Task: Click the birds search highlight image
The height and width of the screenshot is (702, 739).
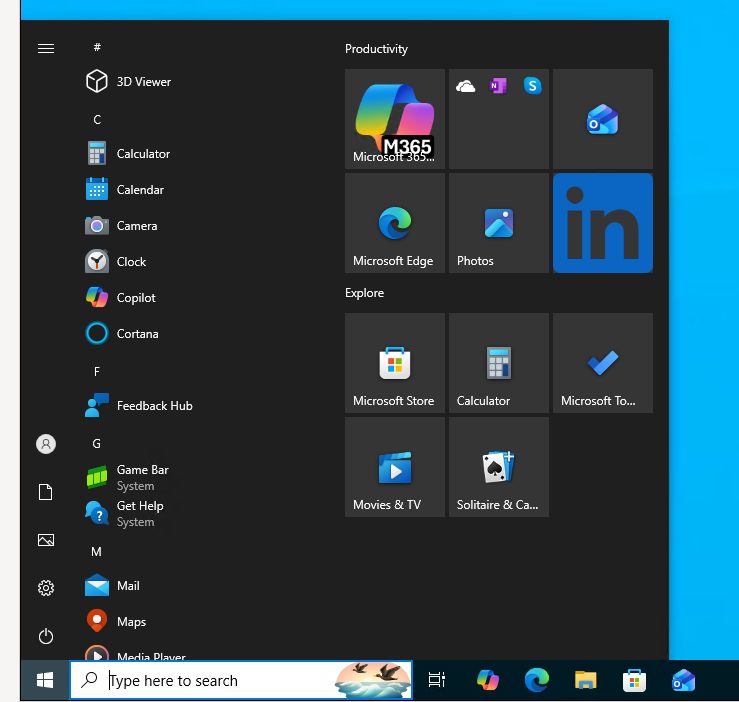Action: coord(372,680)
